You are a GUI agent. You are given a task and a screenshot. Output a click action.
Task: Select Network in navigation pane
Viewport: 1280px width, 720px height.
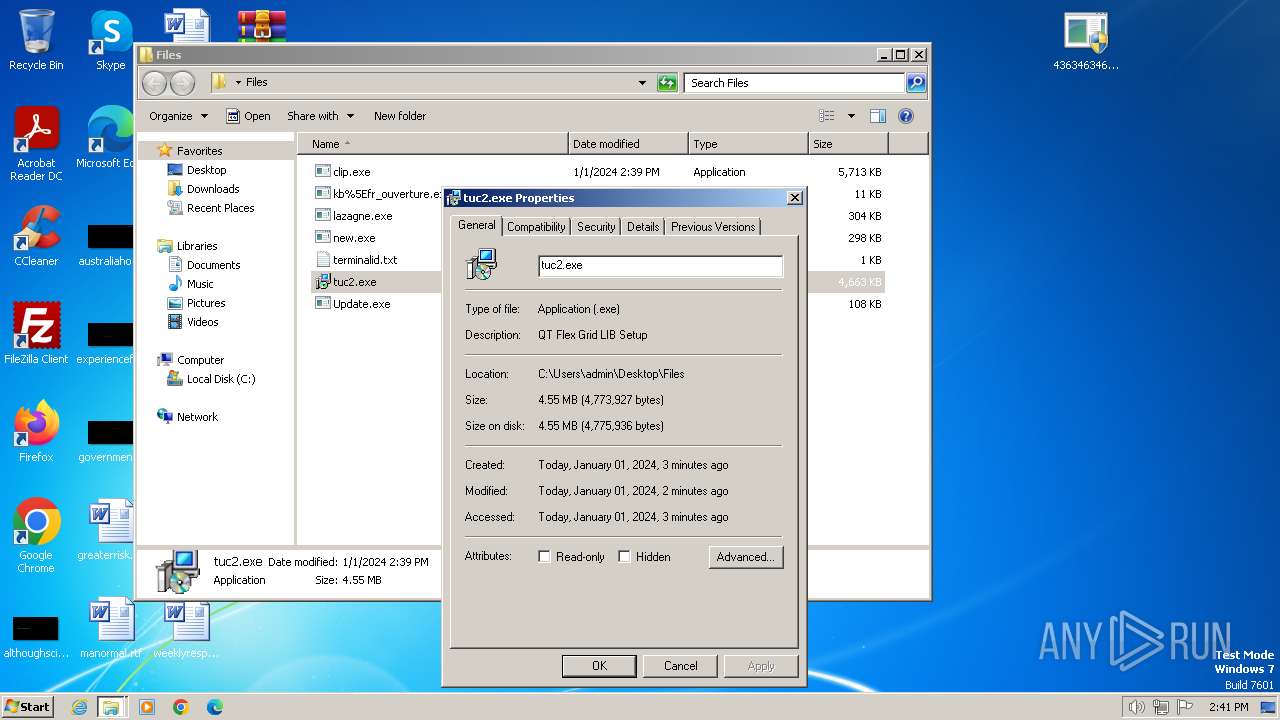(197, 417)
